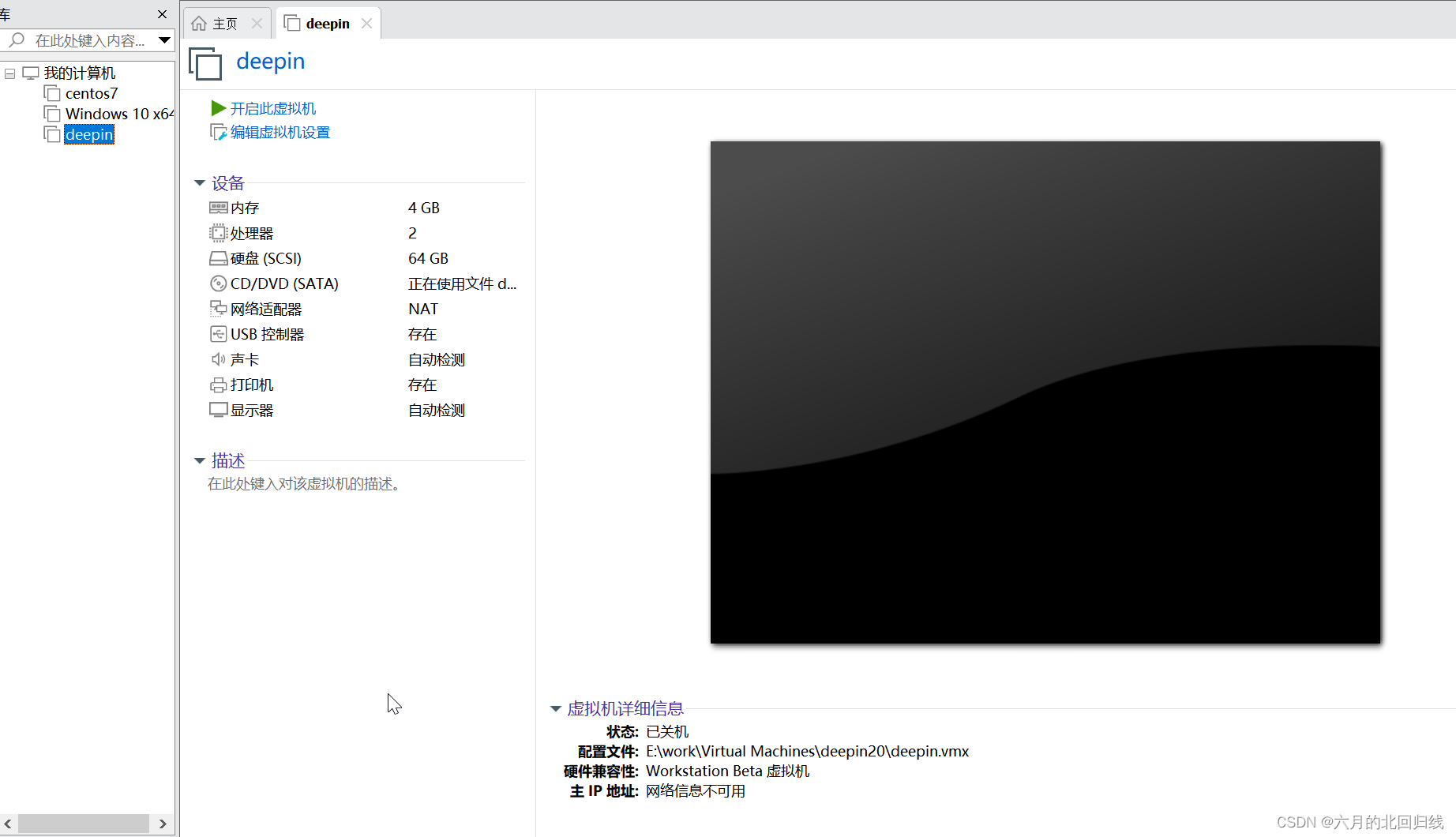1456x837 pixels.
Task: Select centos7 in the library tree
Action: coord(92,93)
